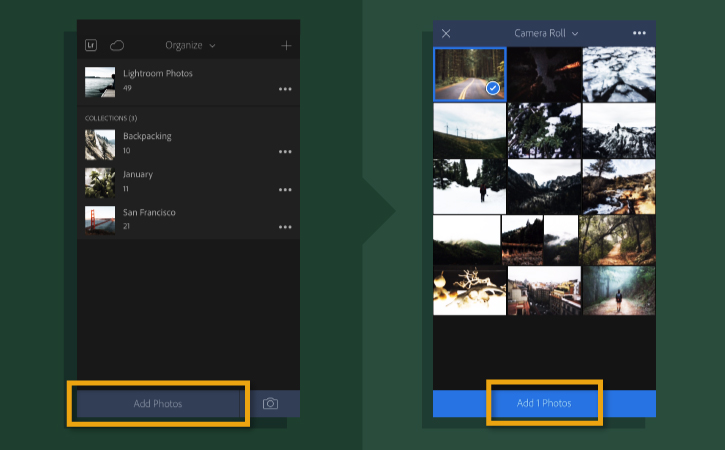Select the misty dark hill photo
Viewport: 725px width, 450px height.
467,240
